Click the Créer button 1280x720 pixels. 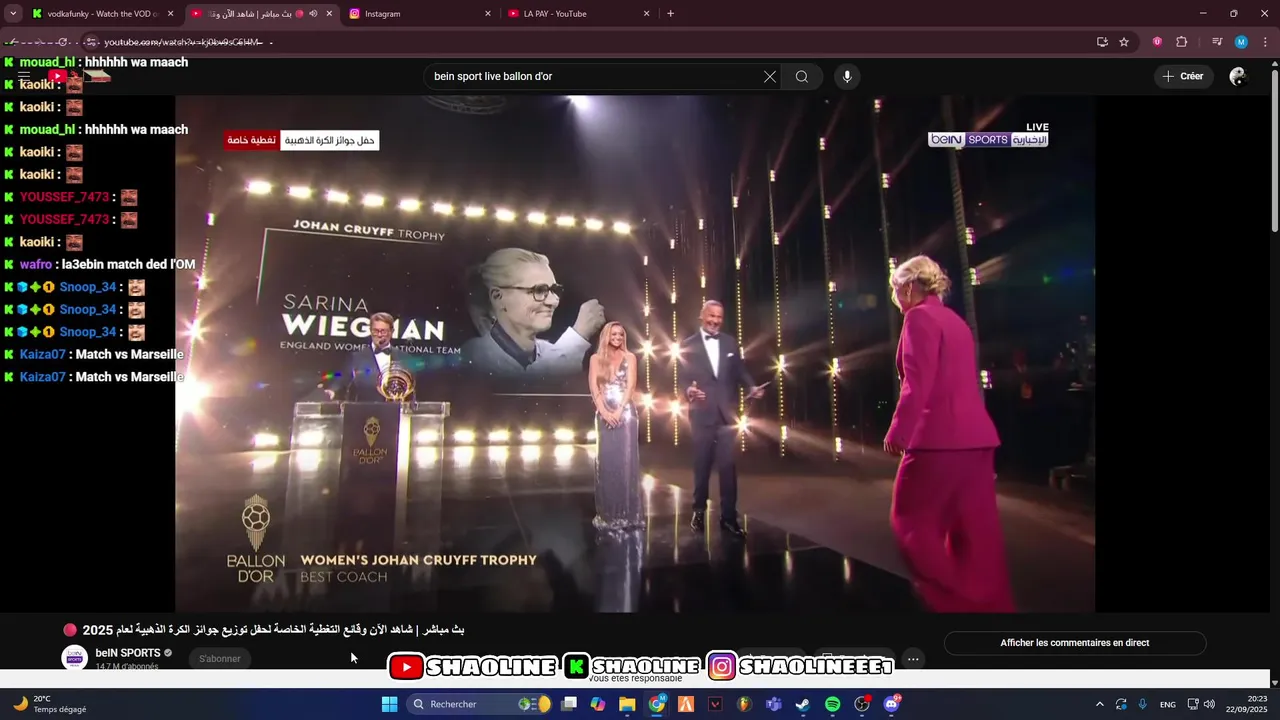(1183, 76)
